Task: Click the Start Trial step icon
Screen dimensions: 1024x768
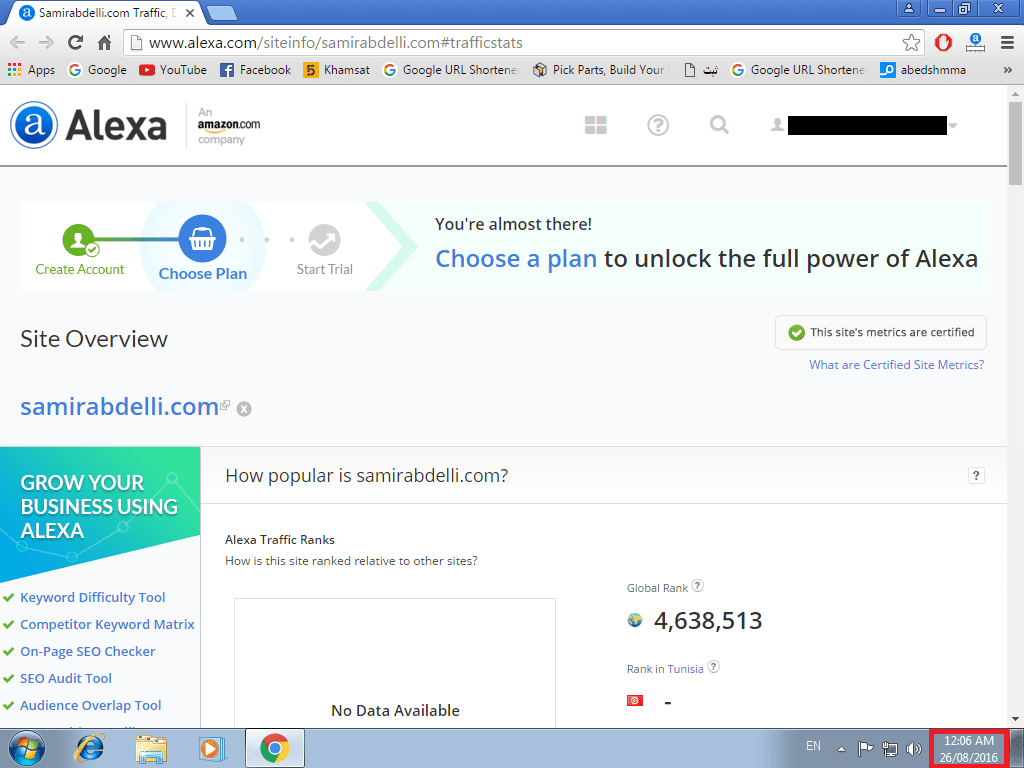Action: coord(325,240)
